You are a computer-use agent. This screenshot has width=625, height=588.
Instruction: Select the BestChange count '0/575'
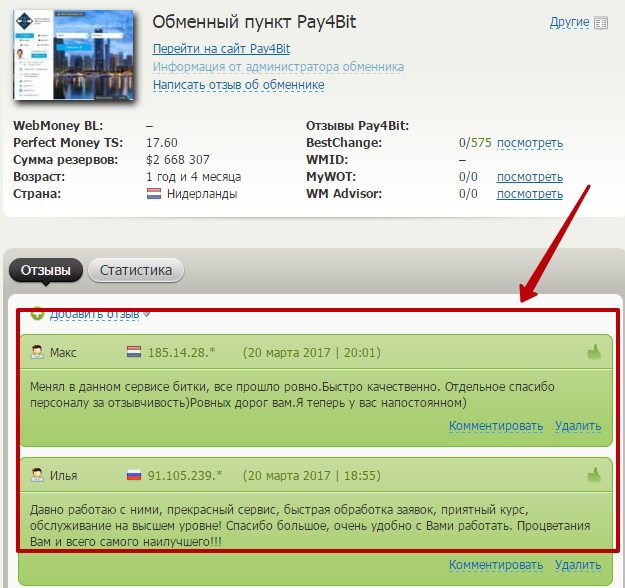pos(475,143)
